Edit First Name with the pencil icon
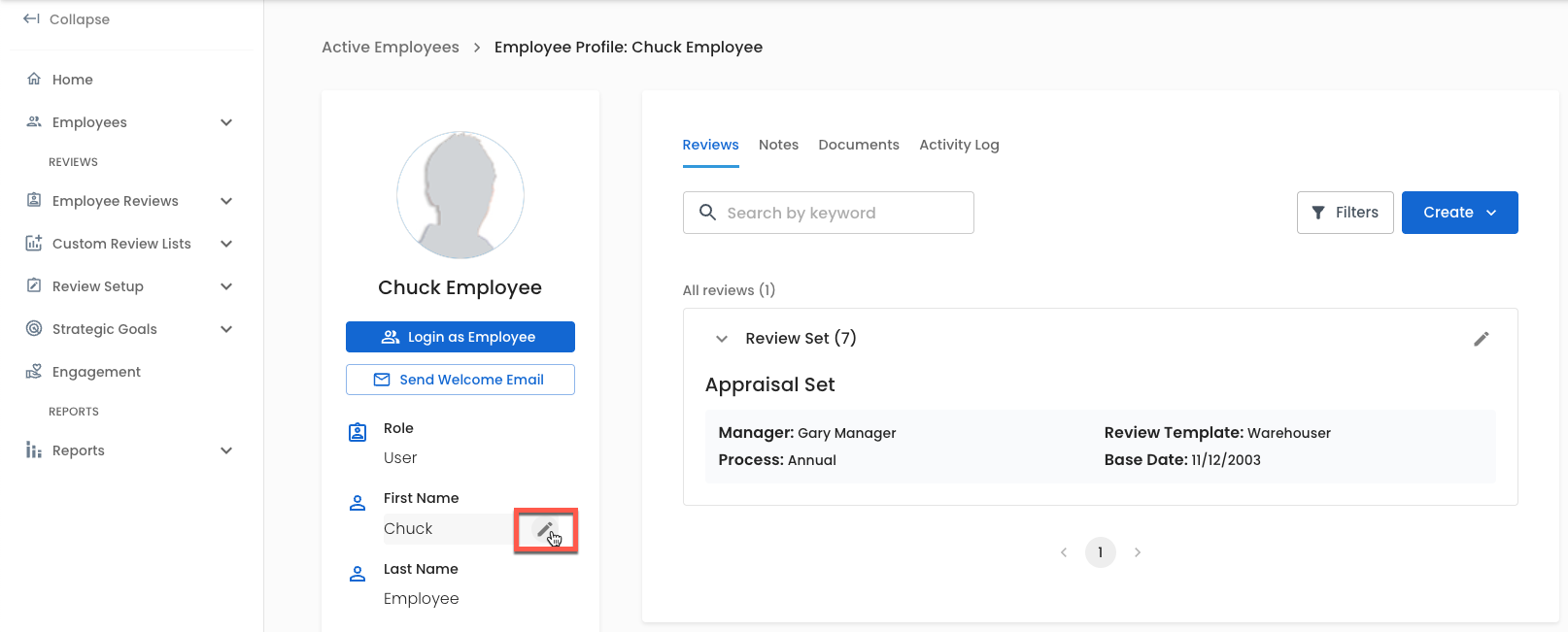Image resolution: width=1568 pixels, height=632 pixels. coord(545,530)
